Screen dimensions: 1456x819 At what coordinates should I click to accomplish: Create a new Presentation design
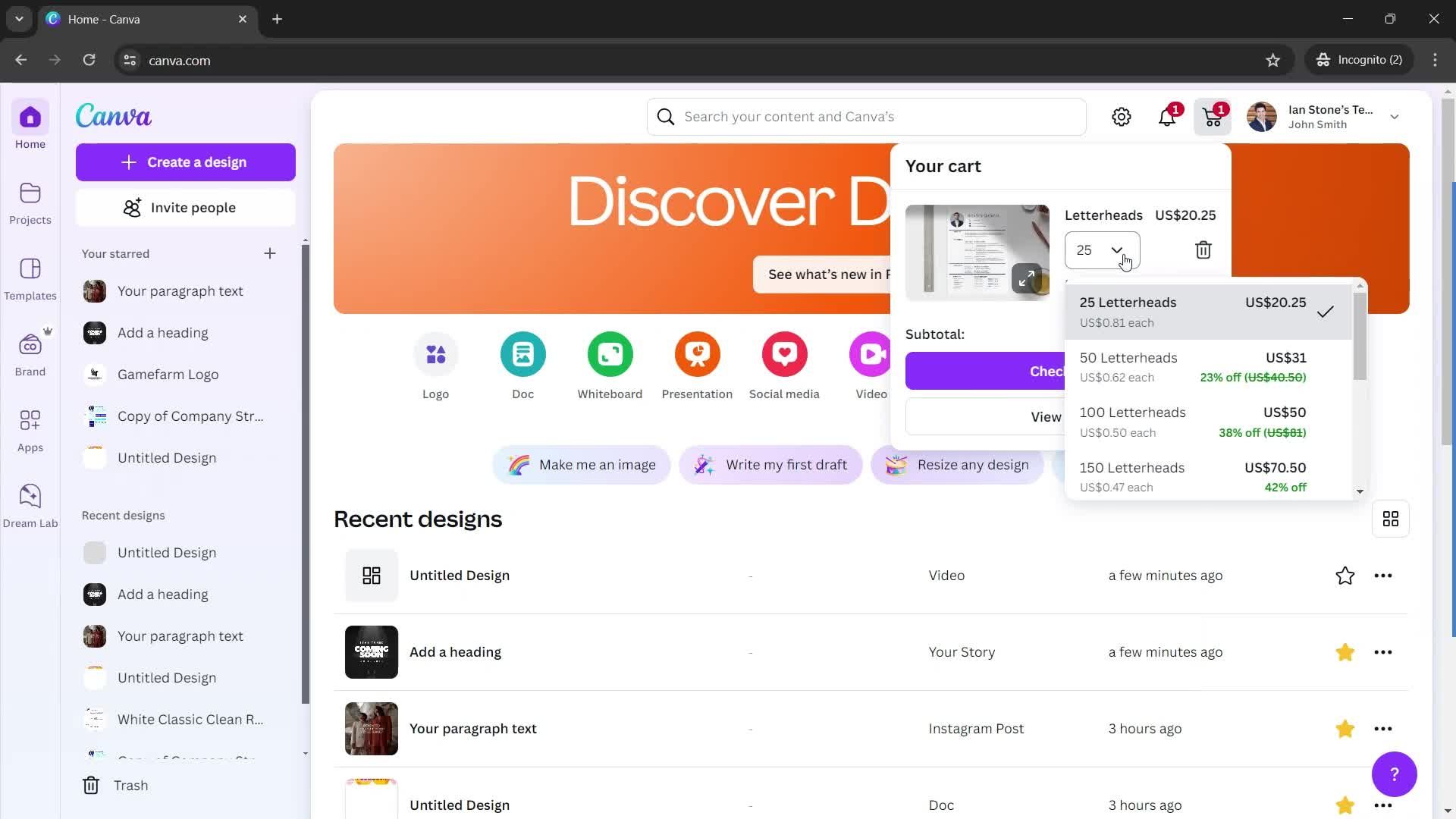coord(698,367)
